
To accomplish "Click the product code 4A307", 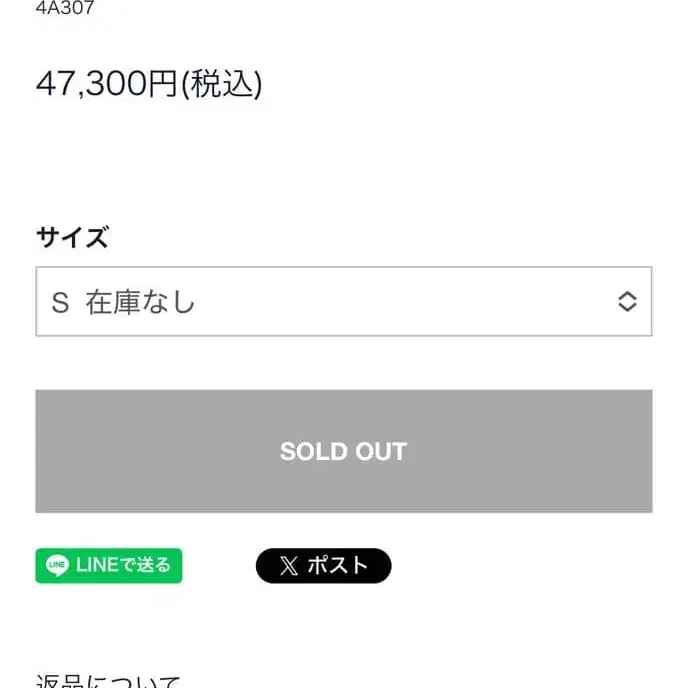I will 65,9.
